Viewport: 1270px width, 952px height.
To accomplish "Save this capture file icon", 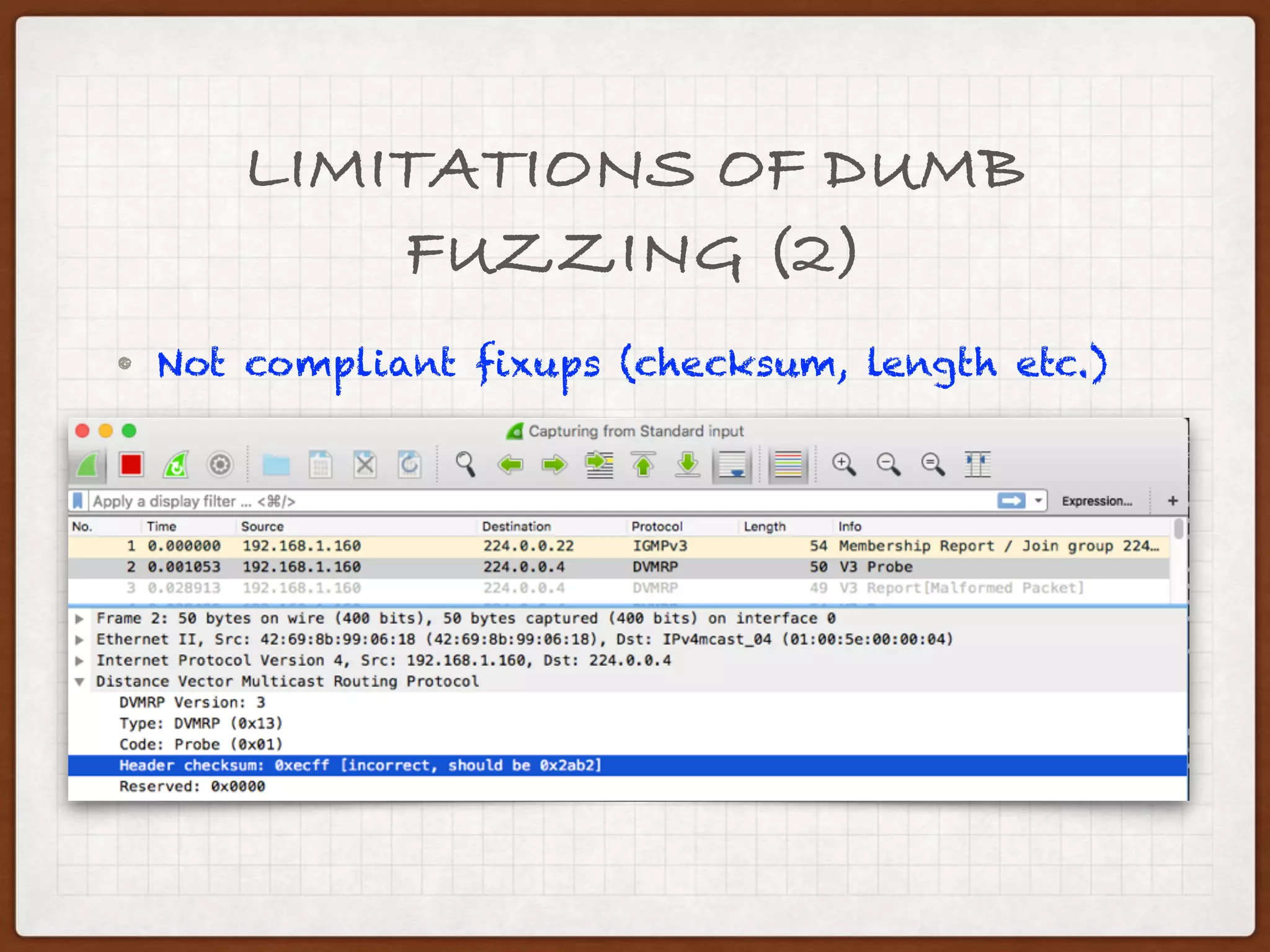I will [x=321, y=464].
